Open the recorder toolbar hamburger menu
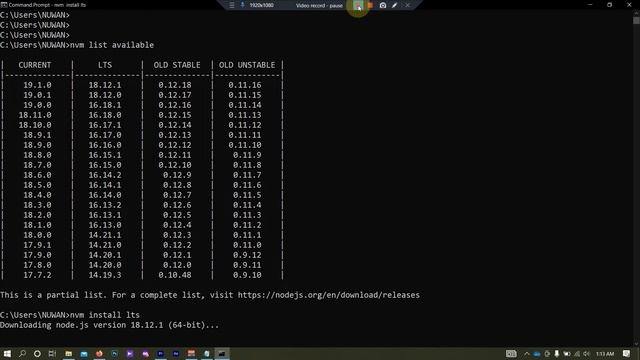Screen dimensions: 640x360 [x=232, y=5]
